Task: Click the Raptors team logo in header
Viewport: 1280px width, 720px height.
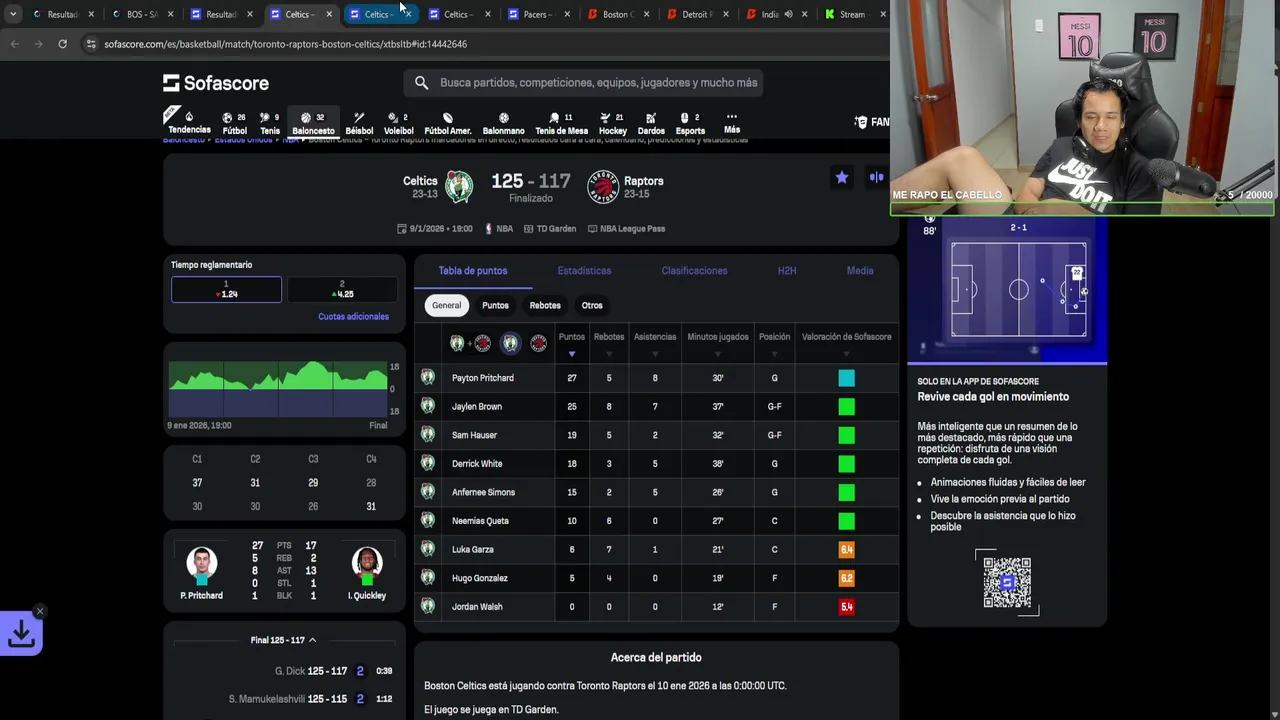Action: pos(603,187)
